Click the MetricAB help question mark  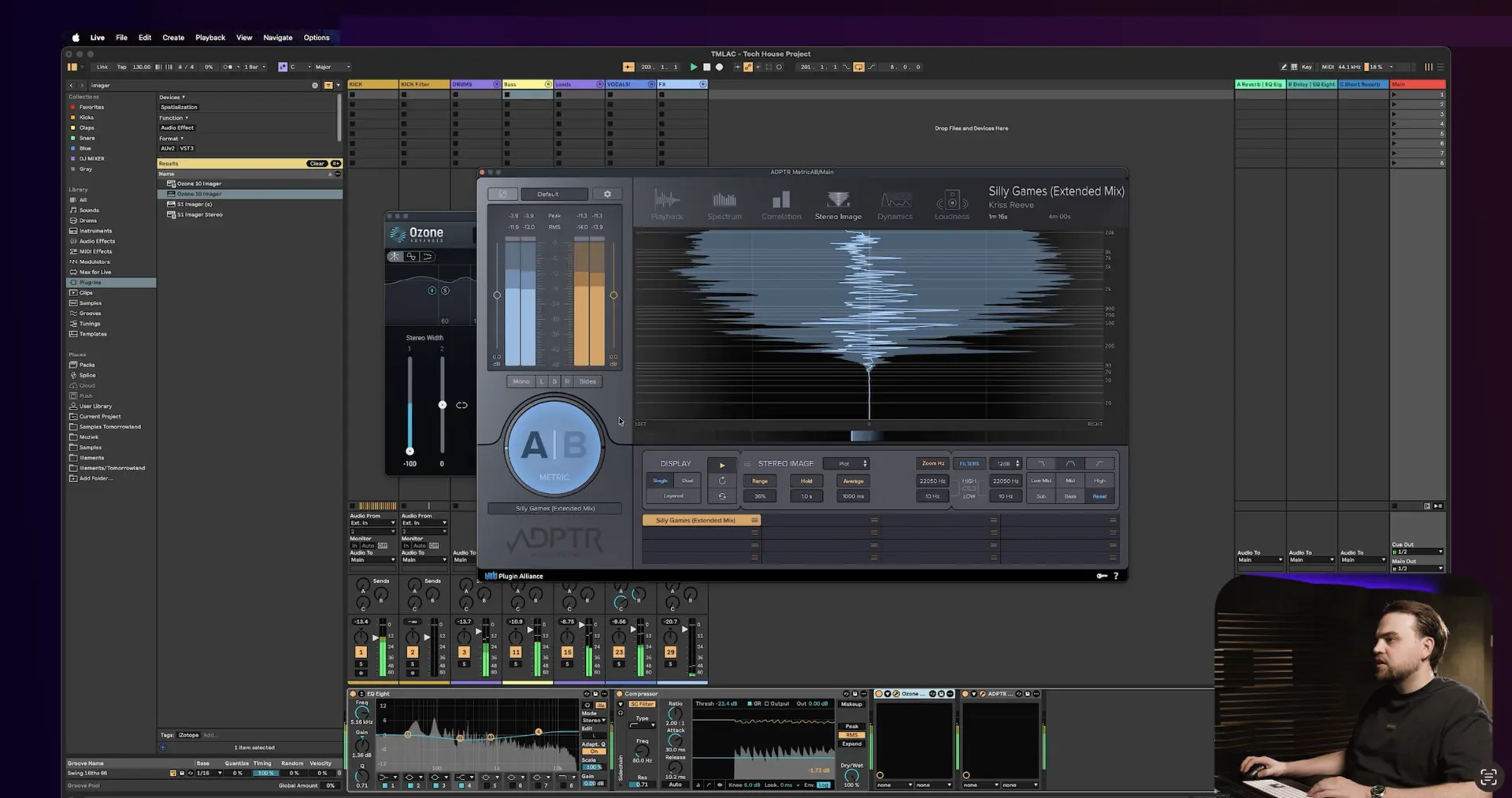[1116, 576]
